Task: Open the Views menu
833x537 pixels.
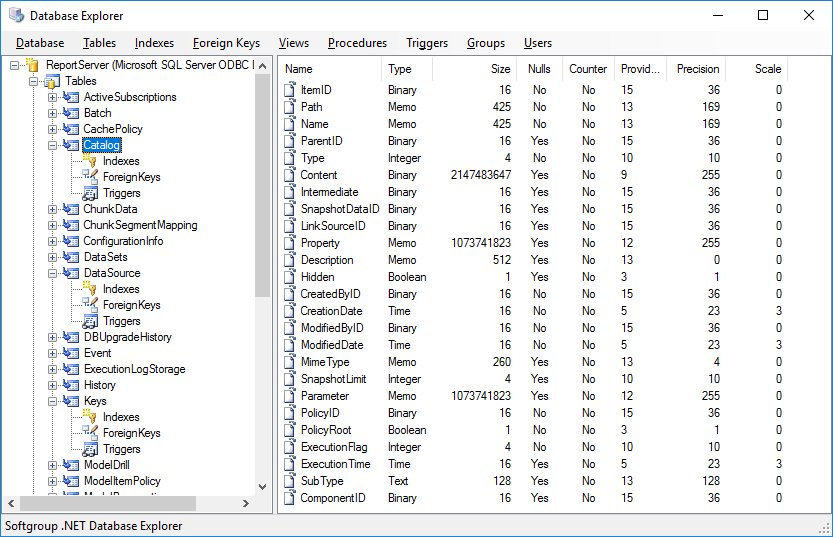Action: coord(294,43)
